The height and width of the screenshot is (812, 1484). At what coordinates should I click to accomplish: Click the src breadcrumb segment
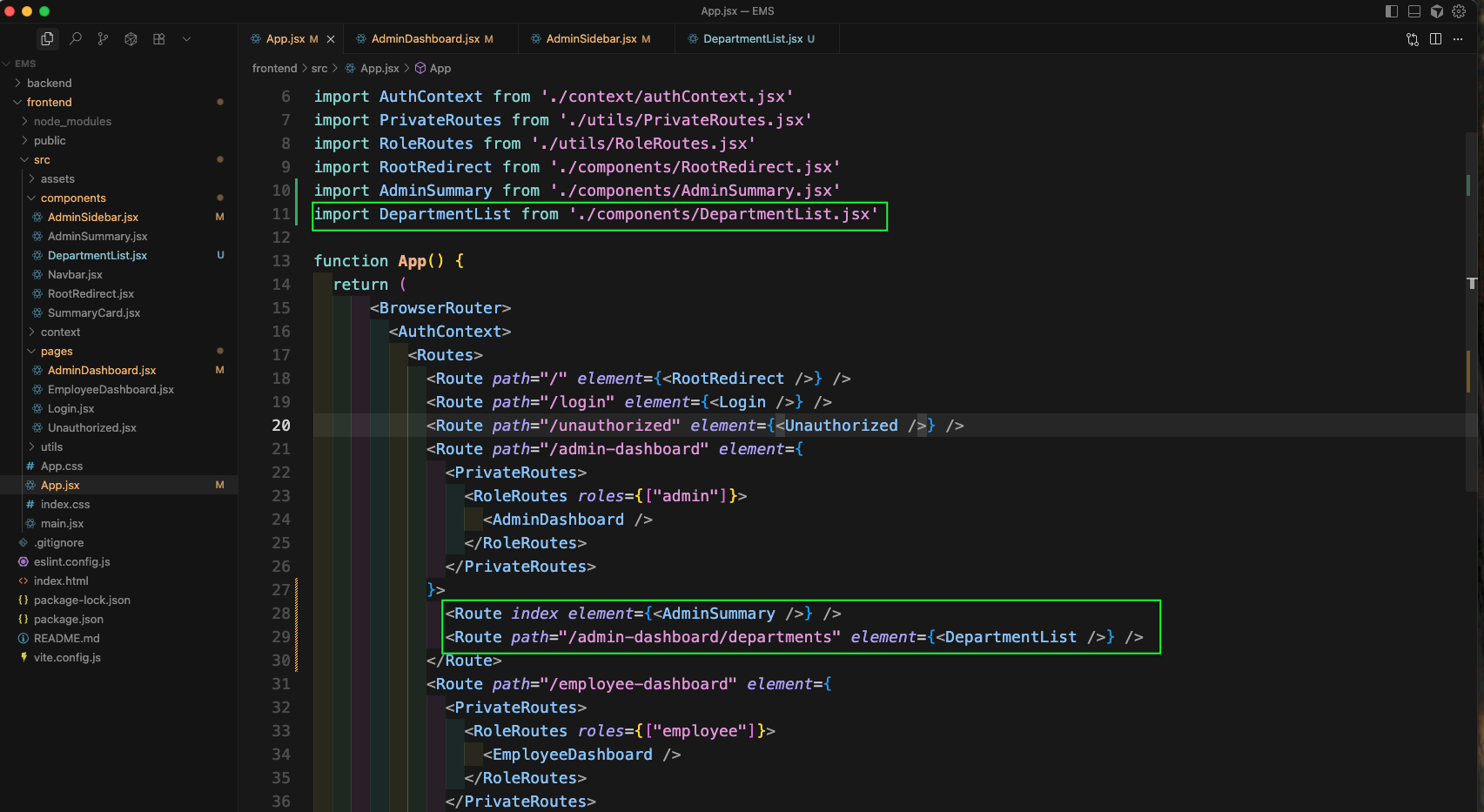click(319, 68)
